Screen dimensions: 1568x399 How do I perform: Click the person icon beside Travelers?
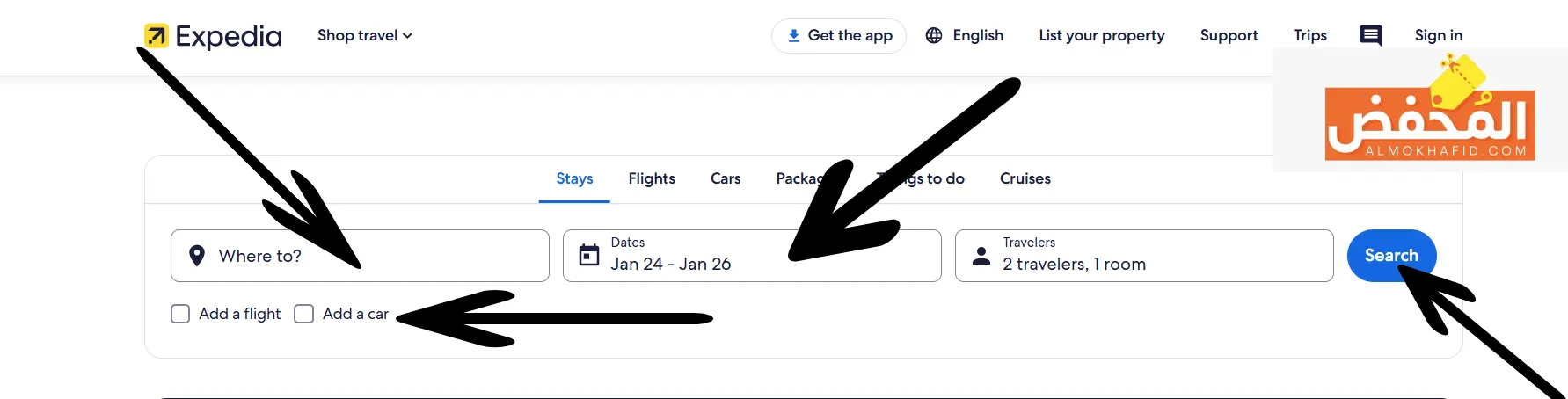981,256
